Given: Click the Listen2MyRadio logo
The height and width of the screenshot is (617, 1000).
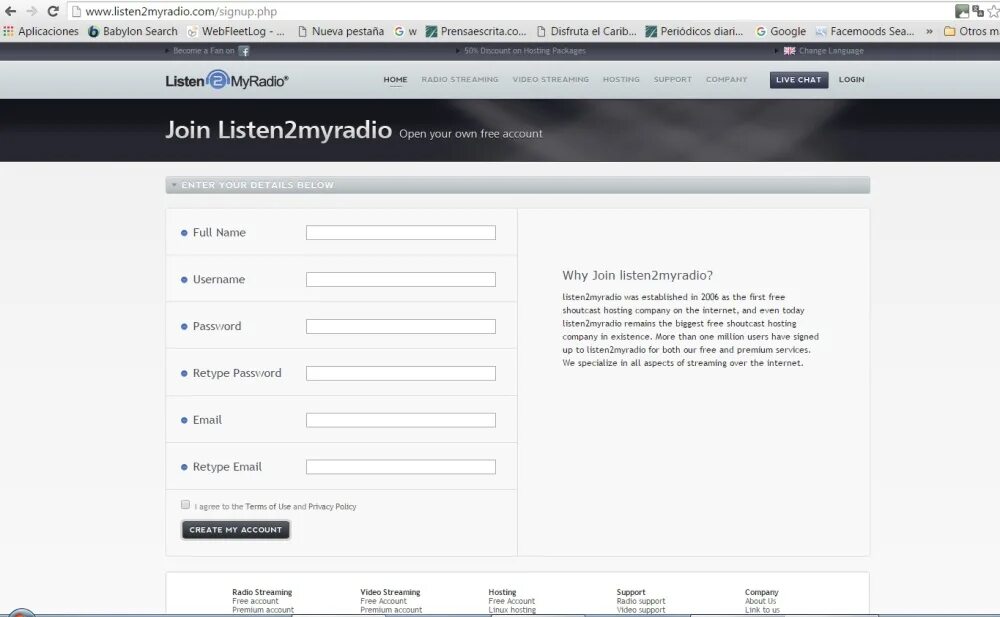Looking at the screenshot, I should pyautogui.click(x=226, y=80).
